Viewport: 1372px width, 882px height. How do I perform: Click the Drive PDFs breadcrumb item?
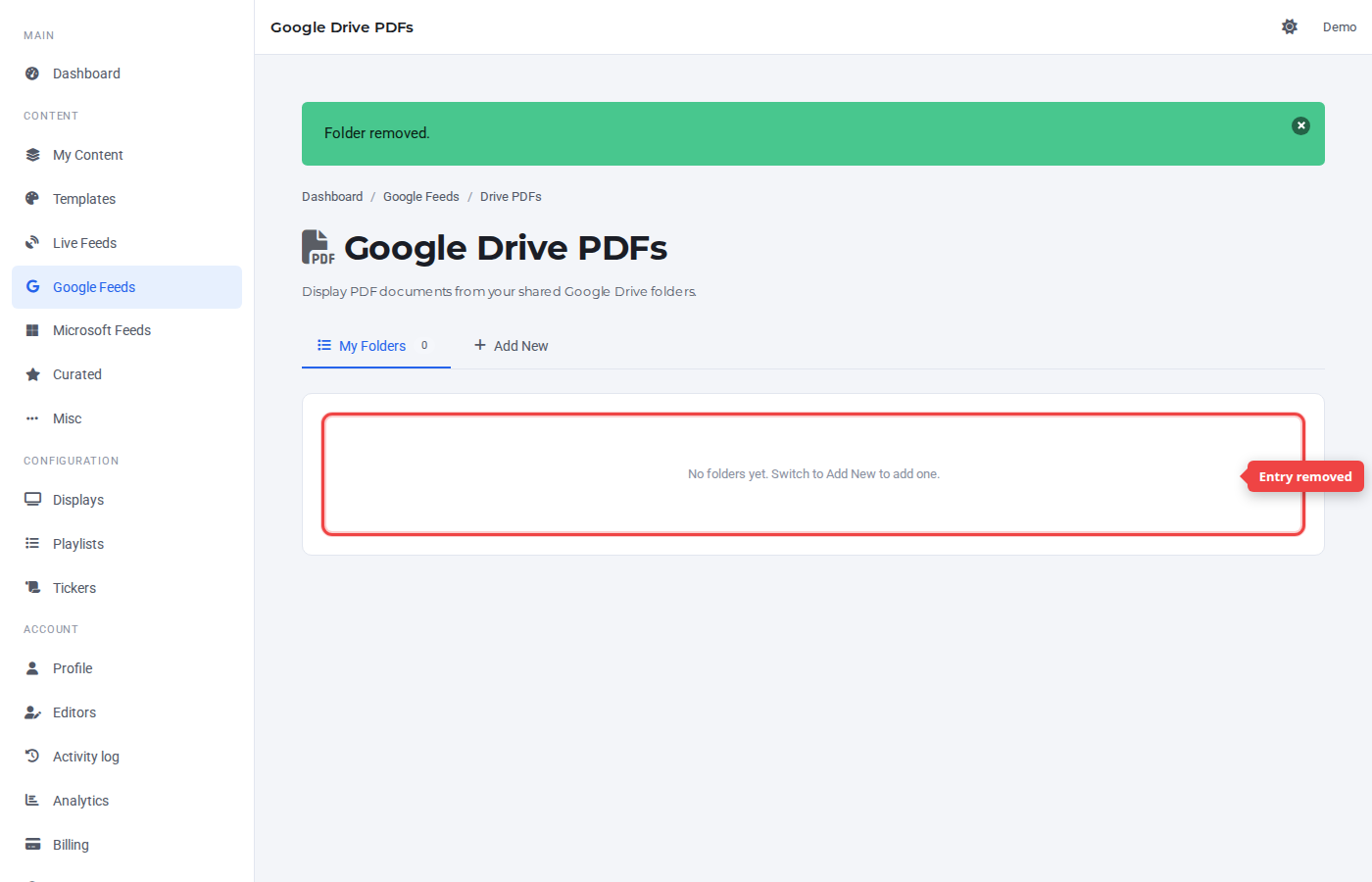[511, 197]
